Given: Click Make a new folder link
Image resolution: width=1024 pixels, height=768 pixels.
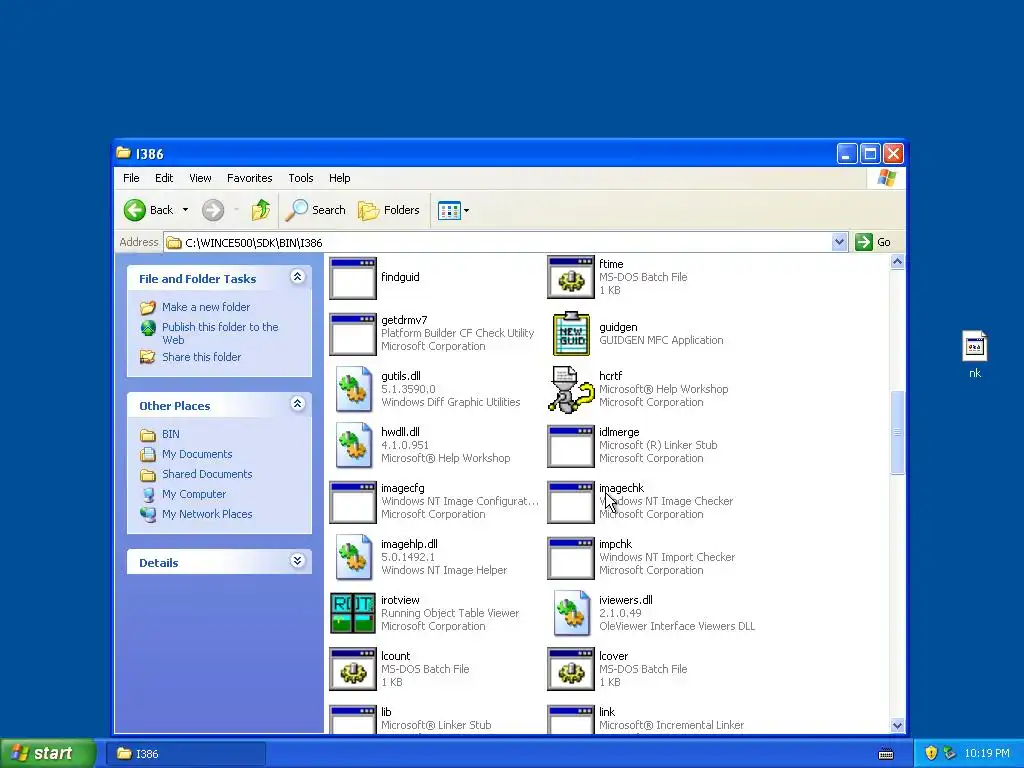Looking at the screenshot, I should (206, 307).
